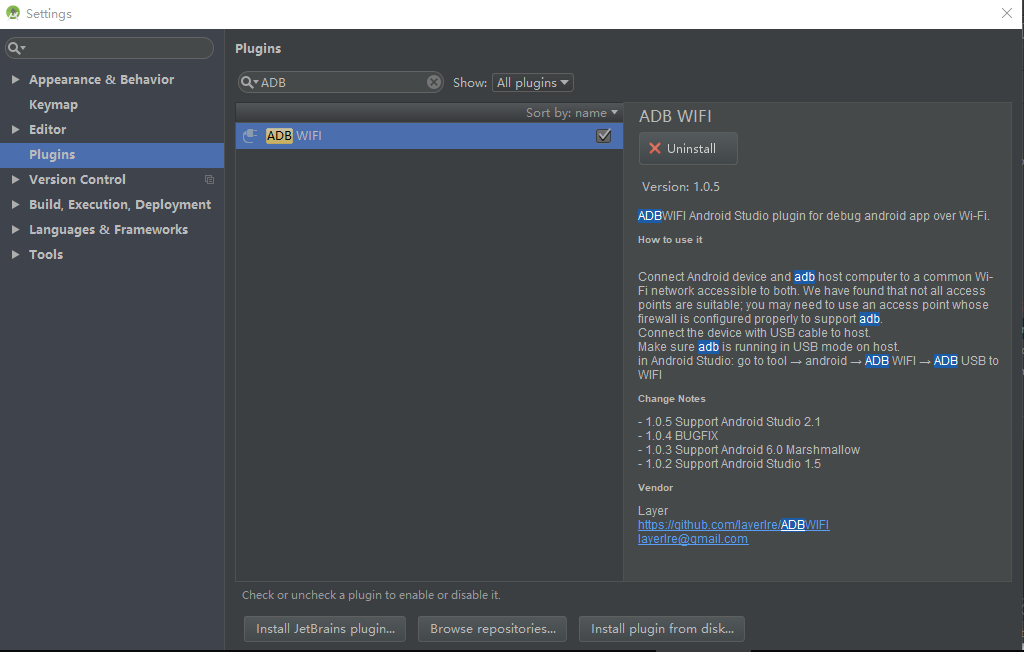Viewport: 1024px width, 652px height.
Task: Open the github ADBWIFI link
Action: point(733,525)
